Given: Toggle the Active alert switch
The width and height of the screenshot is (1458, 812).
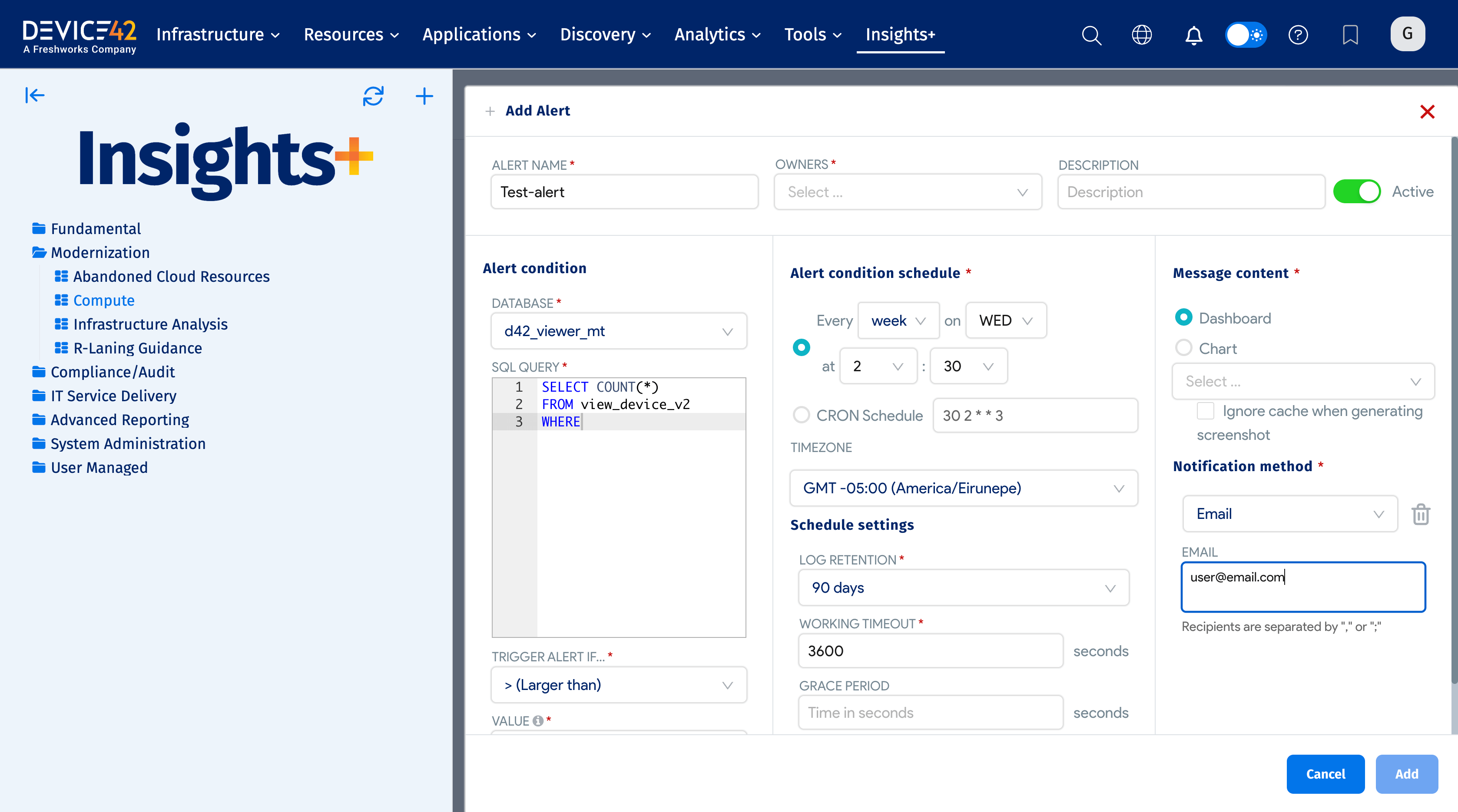Looking at the screenshot, I should (1356, 192).
